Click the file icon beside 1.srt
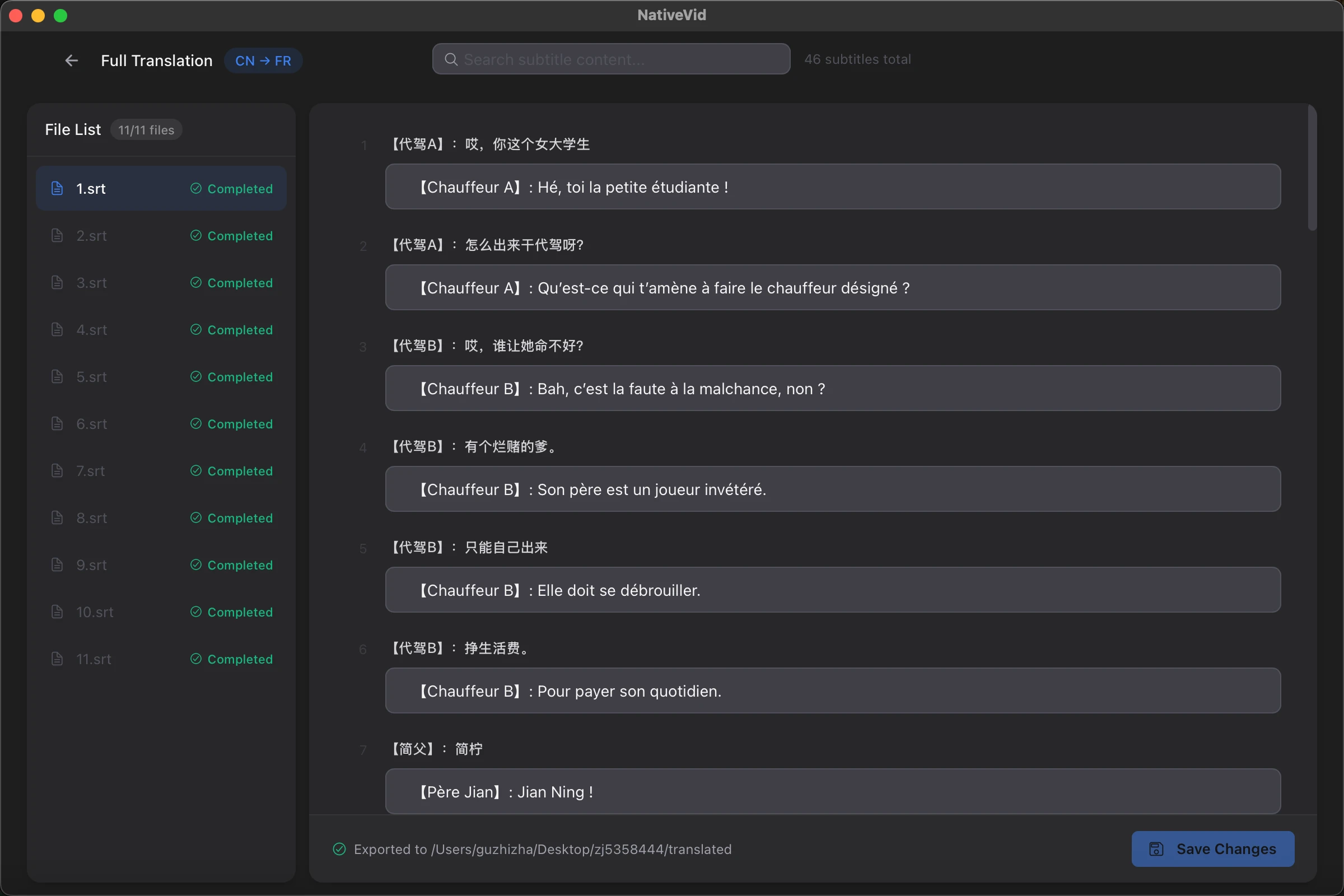This screenshot has height=896, width=1344. 57,189
